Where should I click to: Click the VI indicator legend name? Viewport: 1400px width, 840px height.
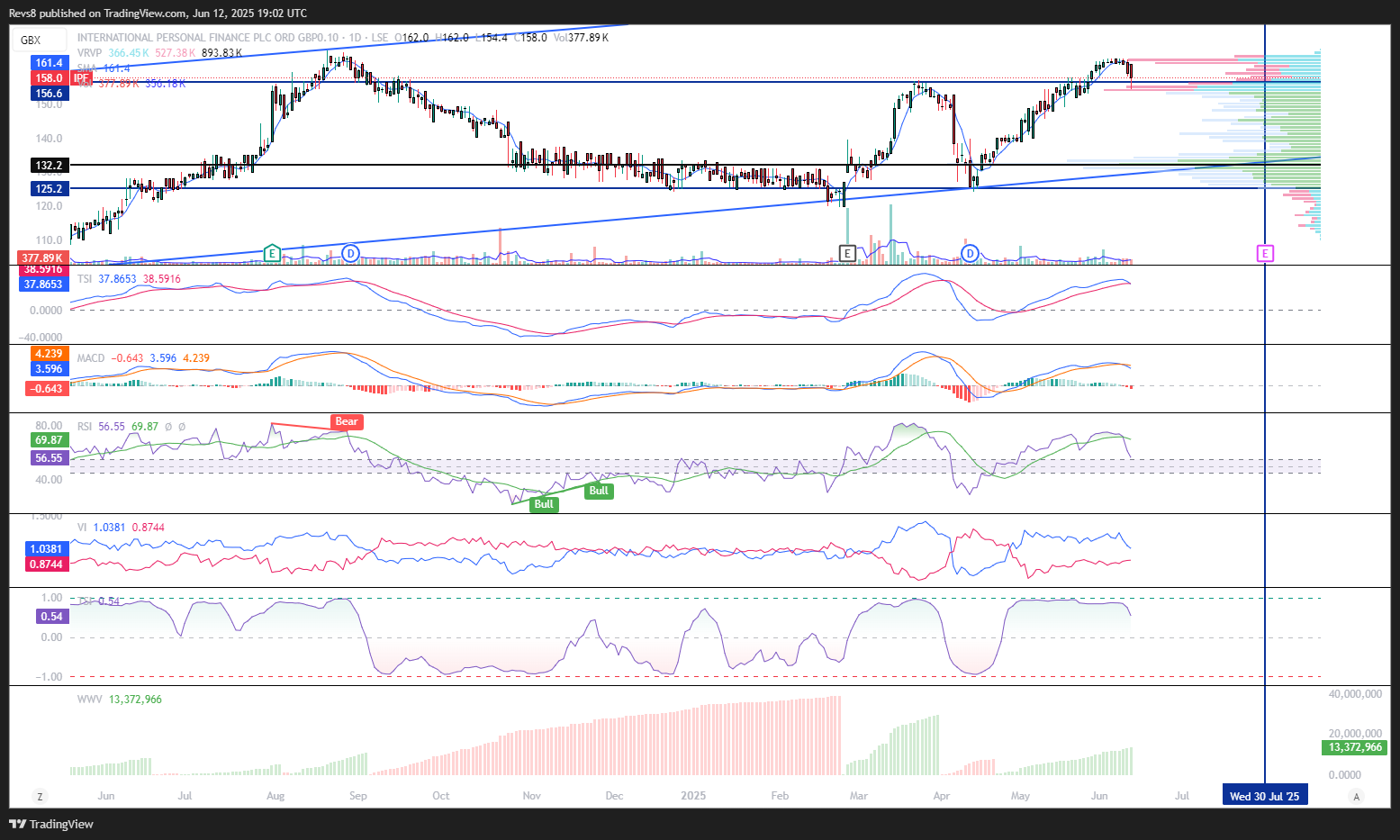(x=82, y=528)
